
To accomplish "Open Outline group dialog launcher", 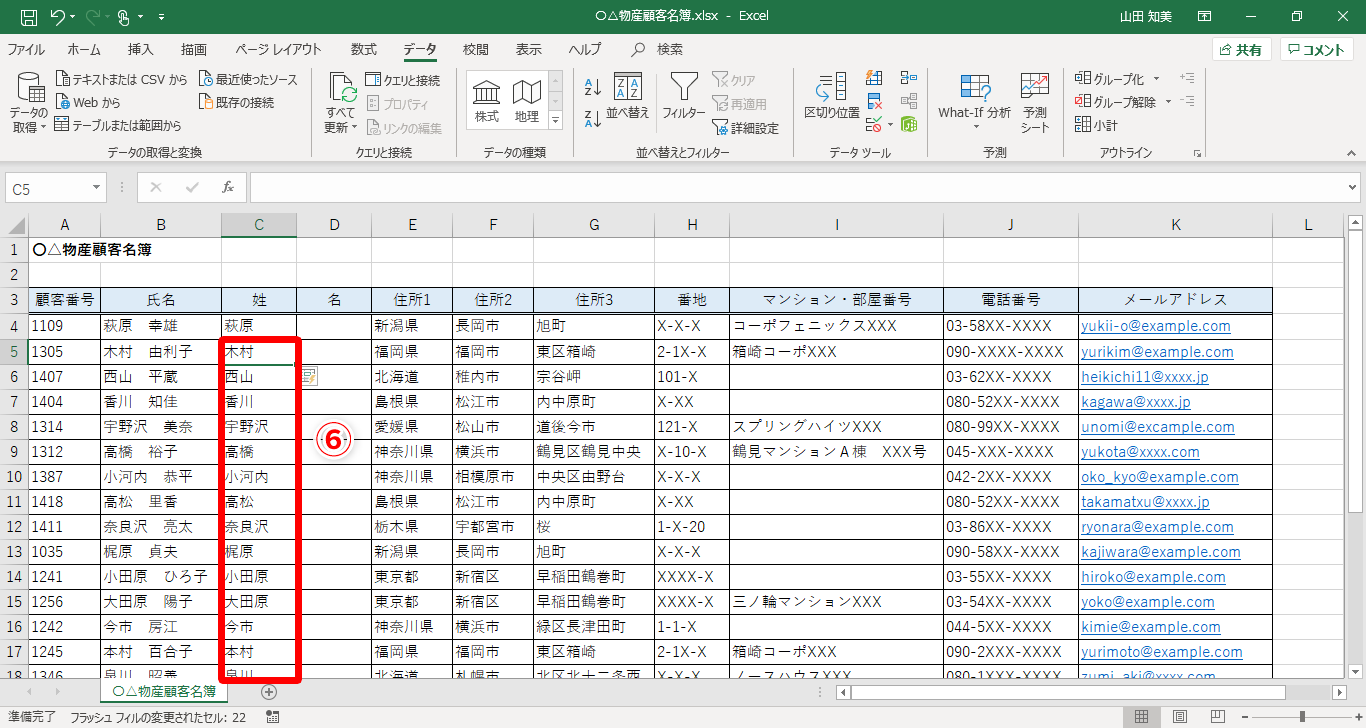I will (x=1198, y=153).
